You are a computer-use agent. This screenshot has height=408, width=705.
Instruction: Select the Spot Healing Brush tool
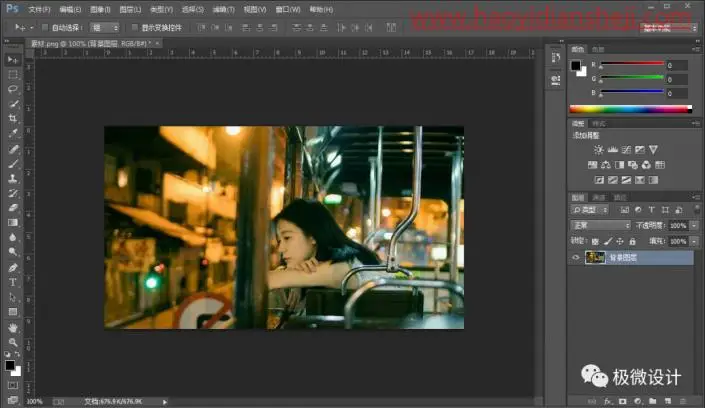(x=13, y=149)
